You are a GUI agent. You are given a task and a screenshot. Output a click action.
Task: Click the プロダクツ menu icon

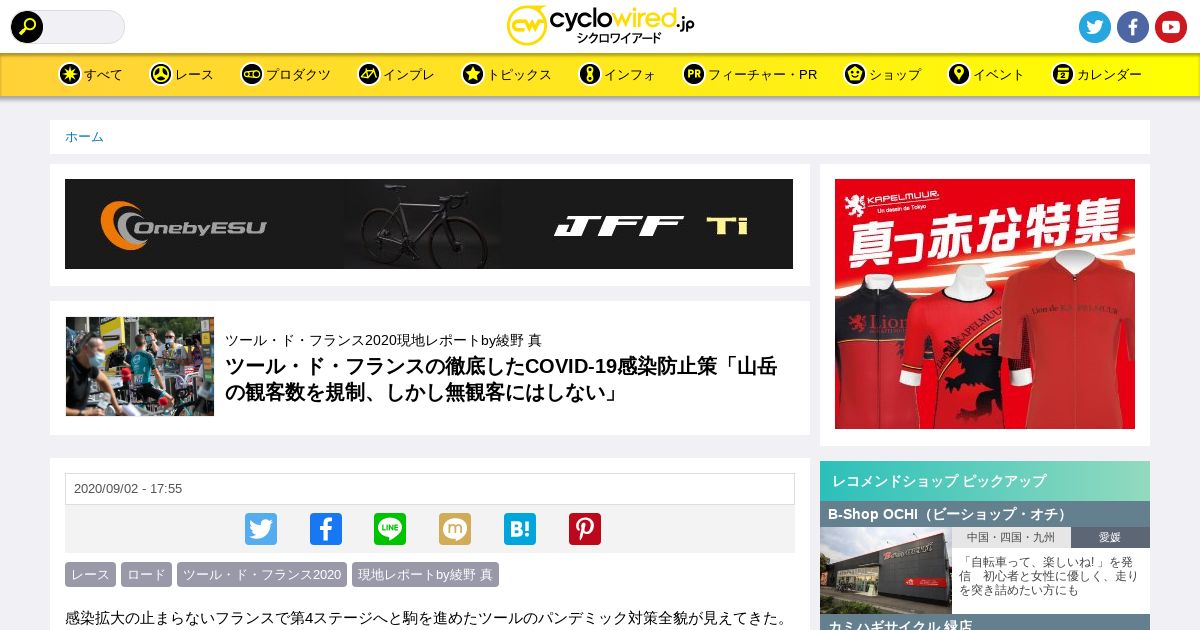coord(252,74)
